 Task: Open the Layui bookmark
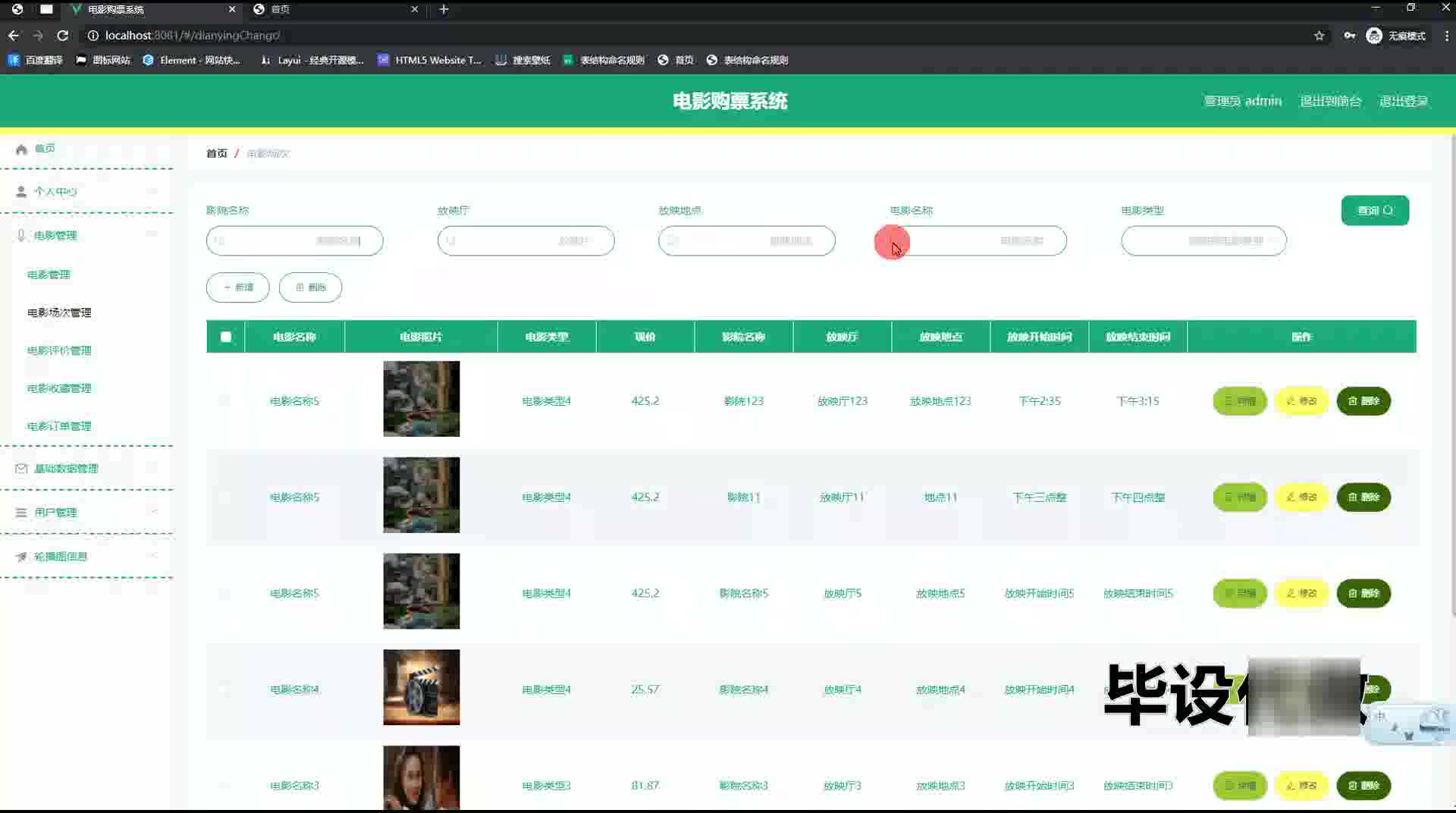[312, 60]
